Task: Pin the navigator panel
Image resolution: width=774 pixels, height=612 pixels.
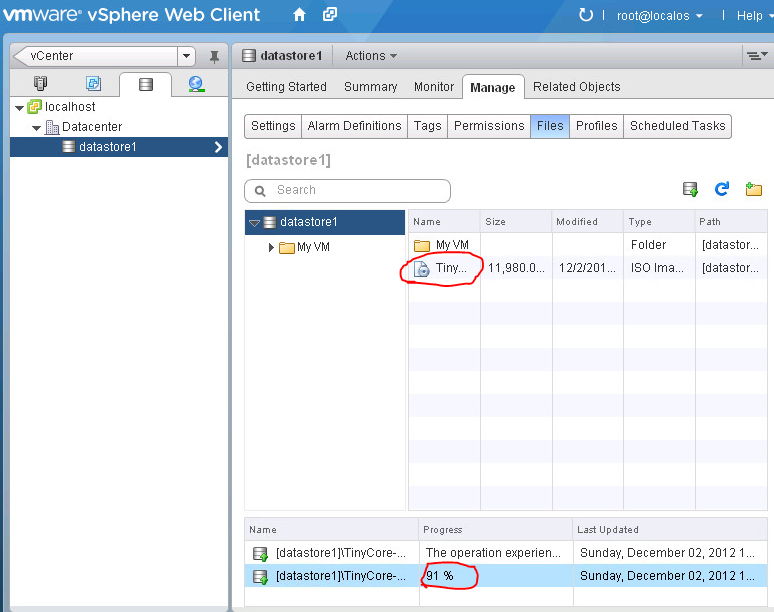Action: pyautogui.click(x=213, y=57)
